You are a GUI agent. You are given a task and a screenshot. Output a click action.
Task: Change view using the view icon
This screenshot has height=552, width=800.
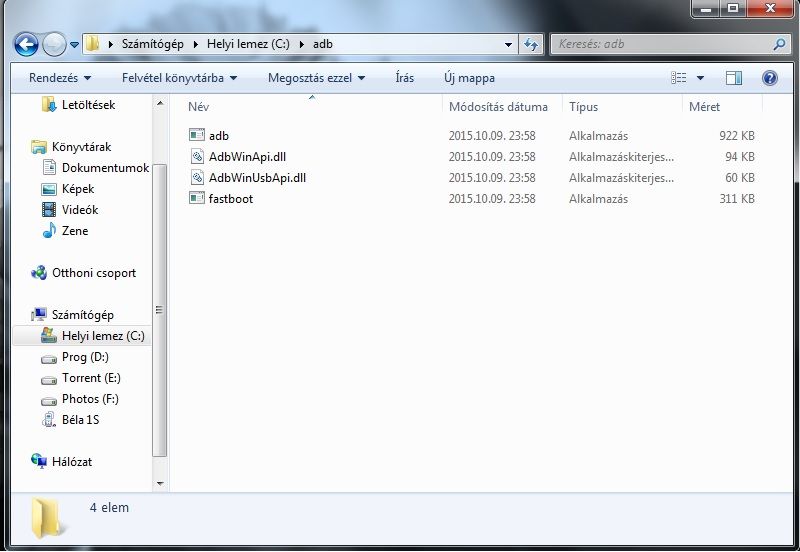(x=679, y=78)
